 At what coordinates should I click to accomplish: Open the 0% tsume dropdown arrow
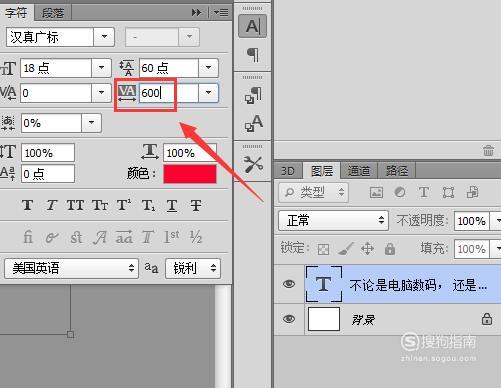click(x=91, y=123)
